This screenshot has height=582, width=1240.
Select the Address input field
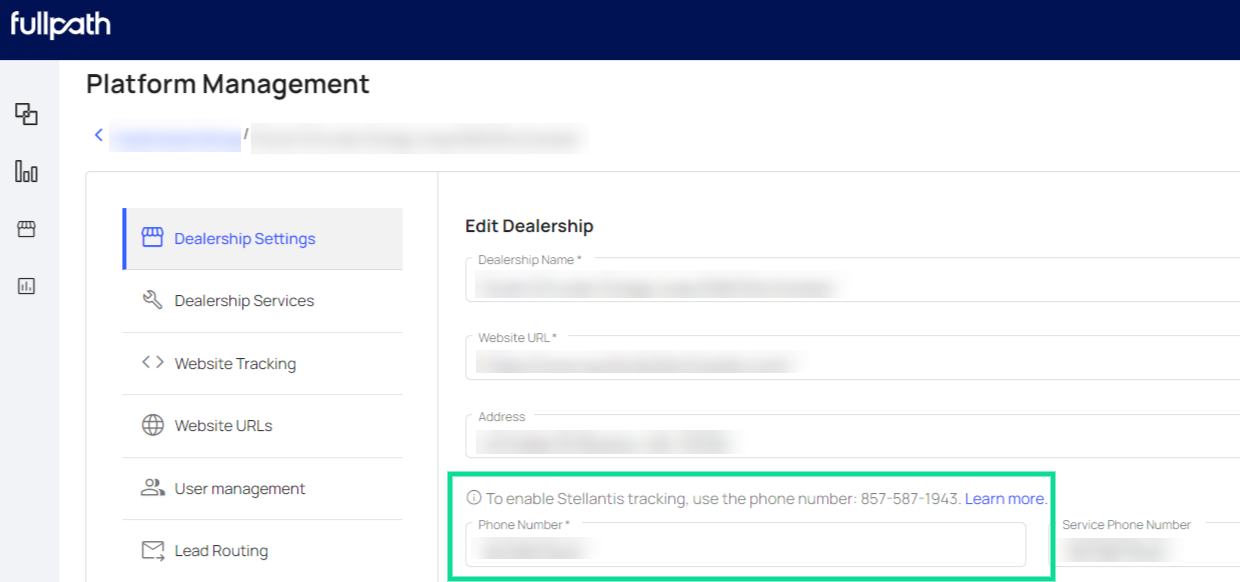click(850, 442)
